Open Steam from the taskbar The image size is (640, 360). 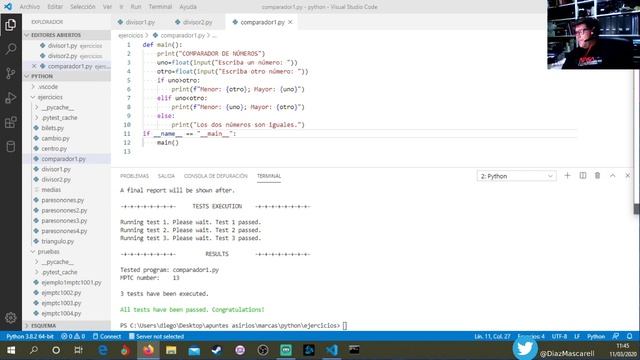217,350
